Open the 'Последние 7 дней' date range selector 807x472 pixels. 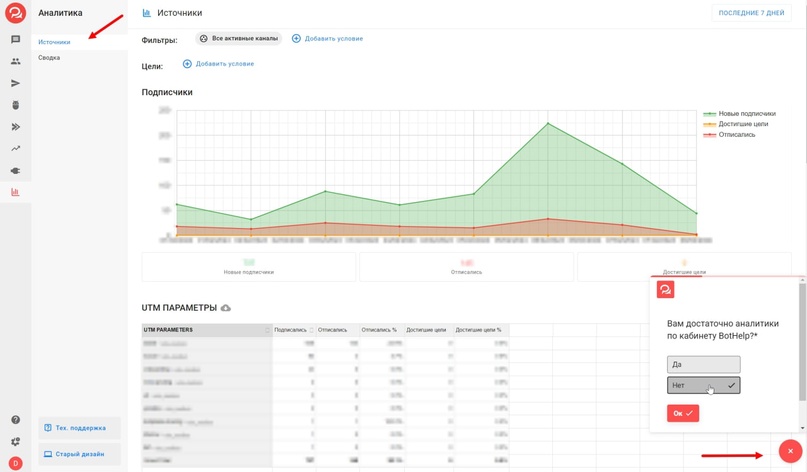click(x=750, y=13)
